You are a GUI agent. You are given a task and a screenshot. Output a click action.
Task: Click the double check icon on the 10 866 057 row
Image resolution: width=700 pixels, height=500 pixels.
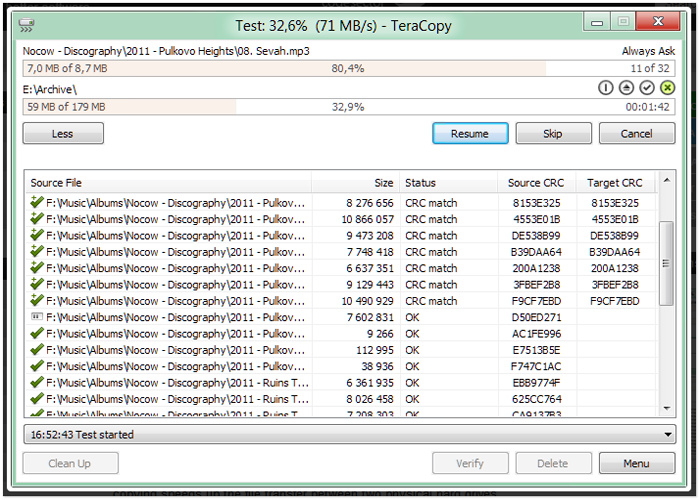point(37,218)
